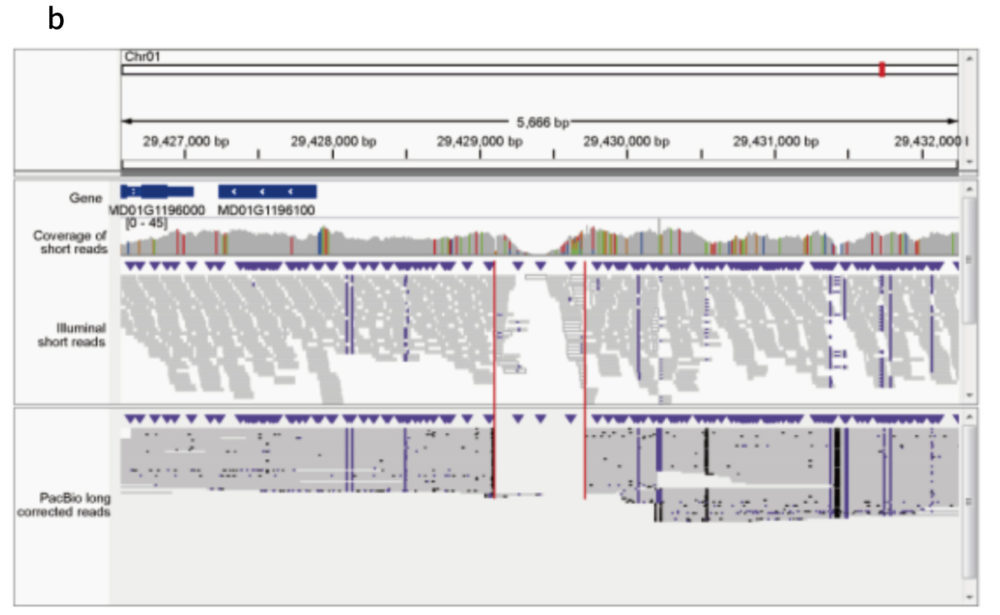Select the MD01G1196000 gene feature
Screen dimensions: 1000x615
[157, 191]
